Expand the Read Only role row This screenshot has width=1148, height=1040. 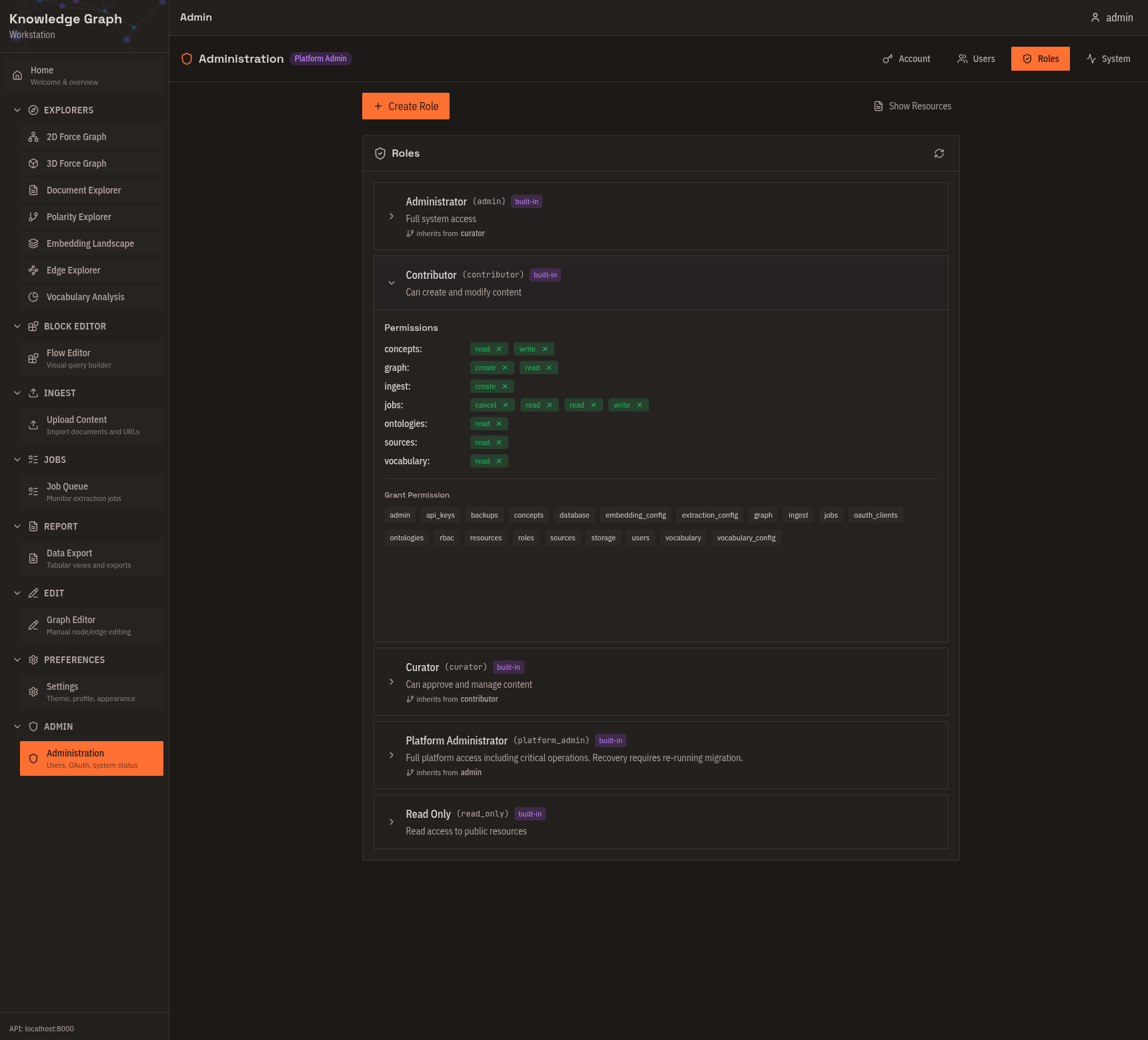coord(392,822)
